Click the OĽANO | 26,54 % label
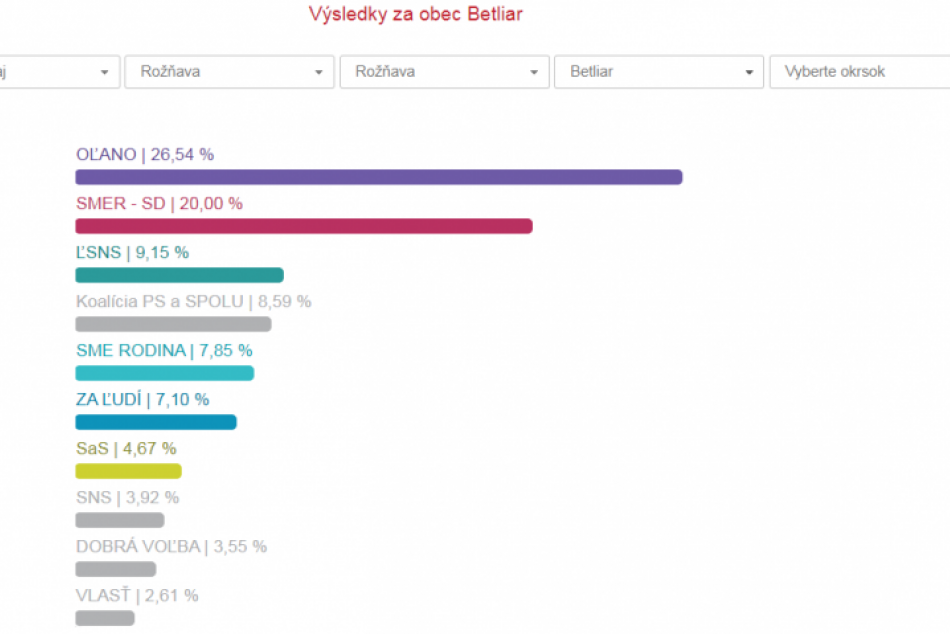 [x=144, y=154]
